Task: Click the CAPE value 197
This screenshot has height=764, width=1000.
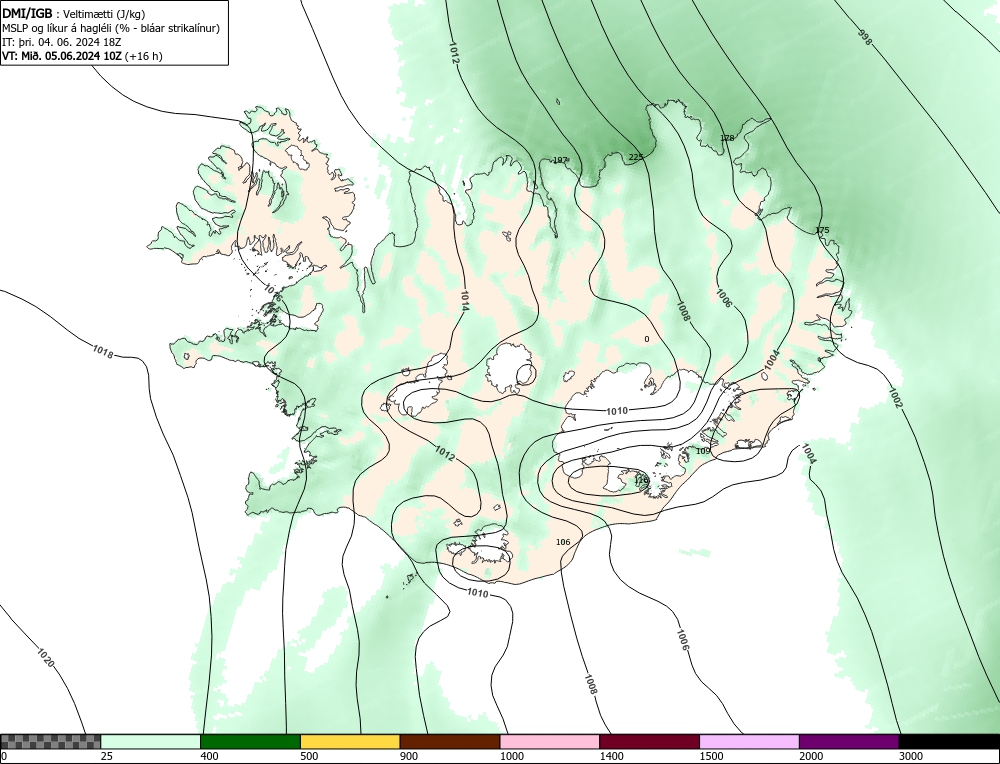Action: pyautogui.click(x=560, y=160)
